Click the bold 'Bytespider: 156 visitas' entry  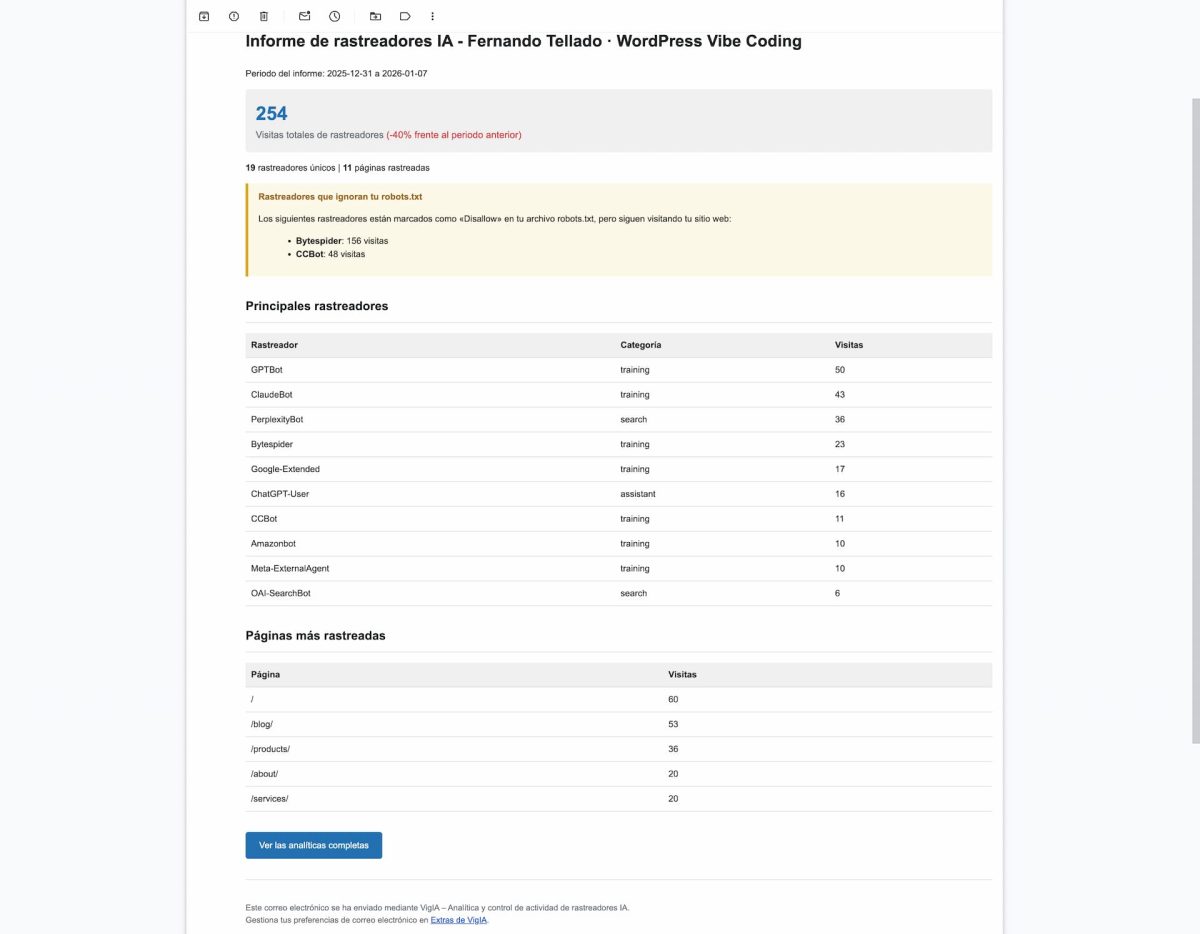(341, 240)
